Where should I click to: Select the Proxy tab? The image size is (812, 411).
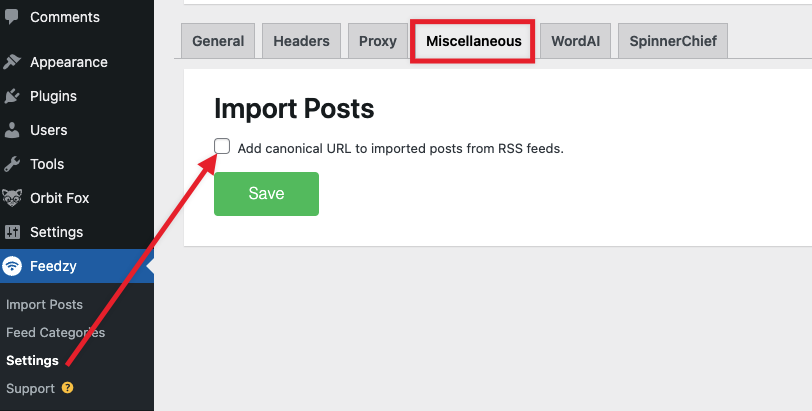click(x=378, y=41)
